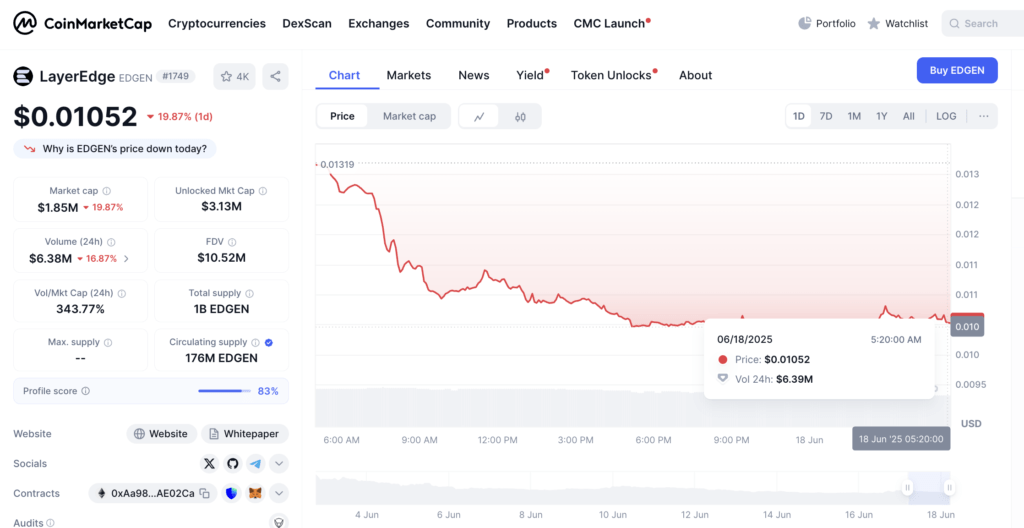The height and width of the screenshot is (528, 1024).
Task: Open the Whitepaper link button
Action: [x=245, y=434]
